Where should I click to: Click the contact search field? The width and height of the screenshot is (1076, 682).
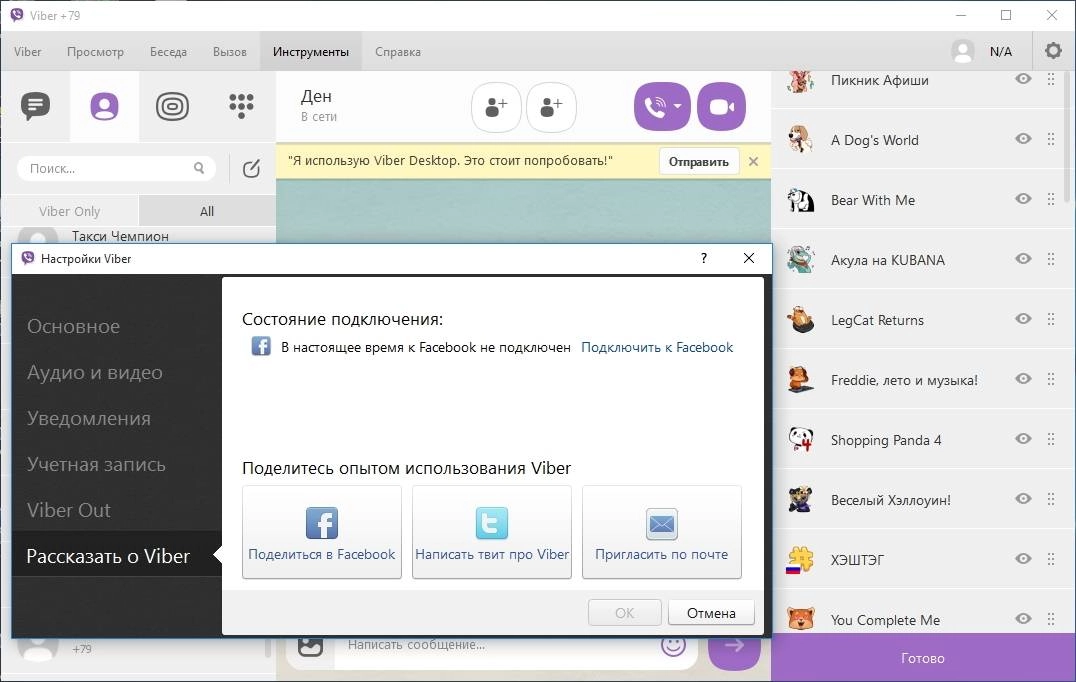point(116,168)
